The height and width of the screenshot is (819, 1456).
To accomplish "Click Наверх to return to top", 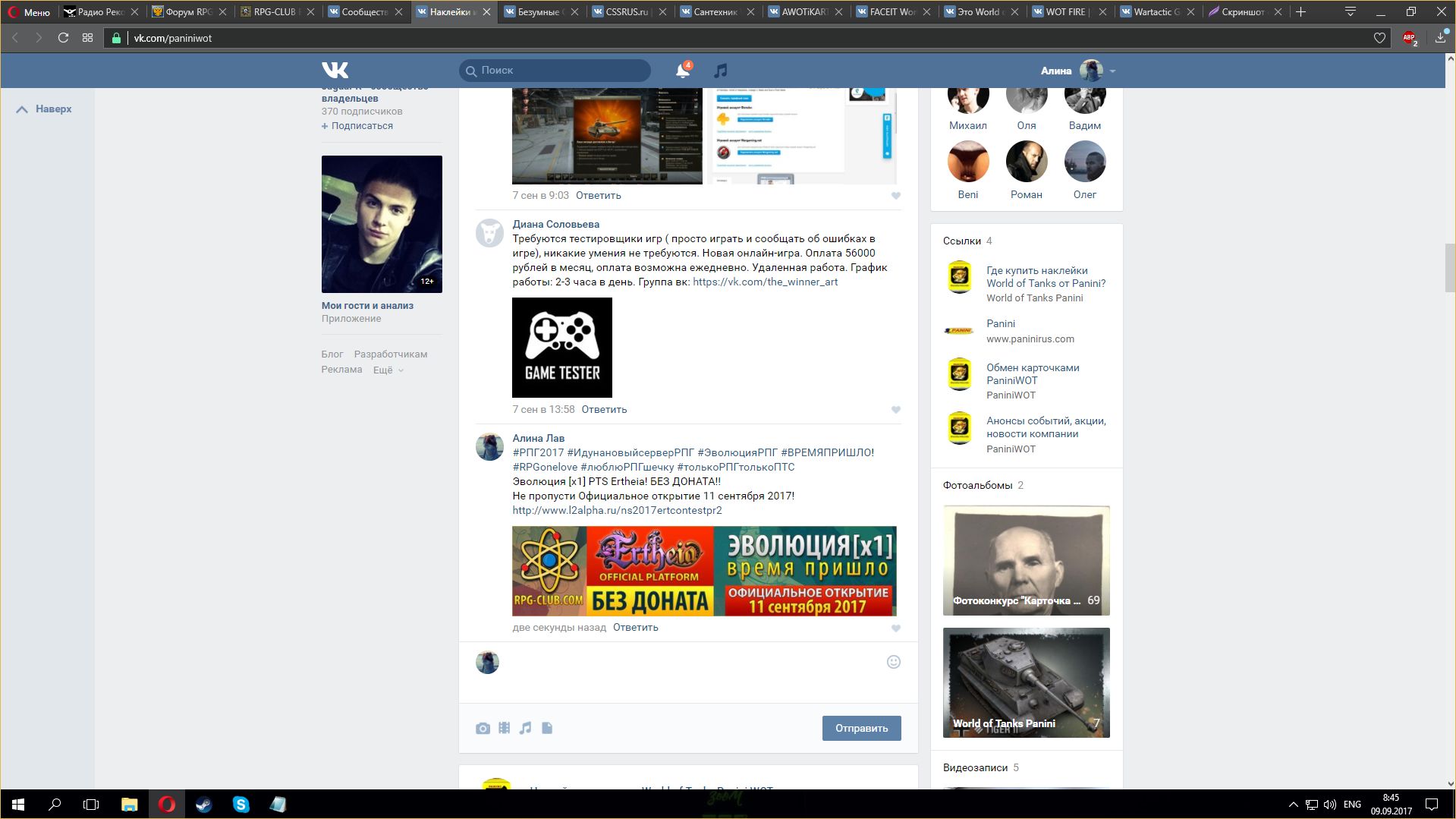I will [x=44, y=109].
